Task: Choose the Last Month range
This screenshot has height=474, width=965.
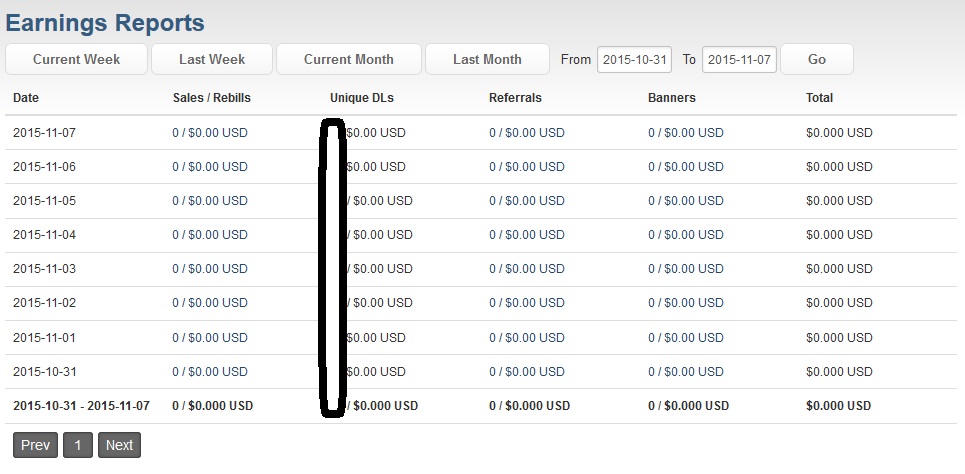Action: click(x=487, y=59)
